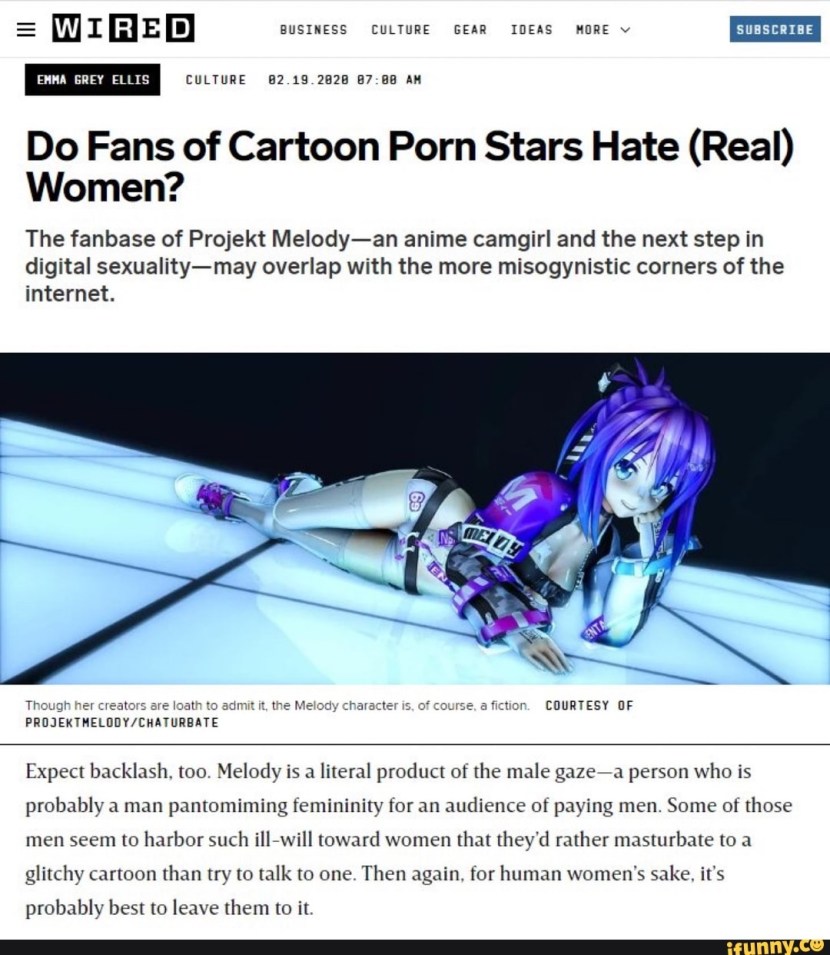Open the Gear section

[x=470, y=30]
